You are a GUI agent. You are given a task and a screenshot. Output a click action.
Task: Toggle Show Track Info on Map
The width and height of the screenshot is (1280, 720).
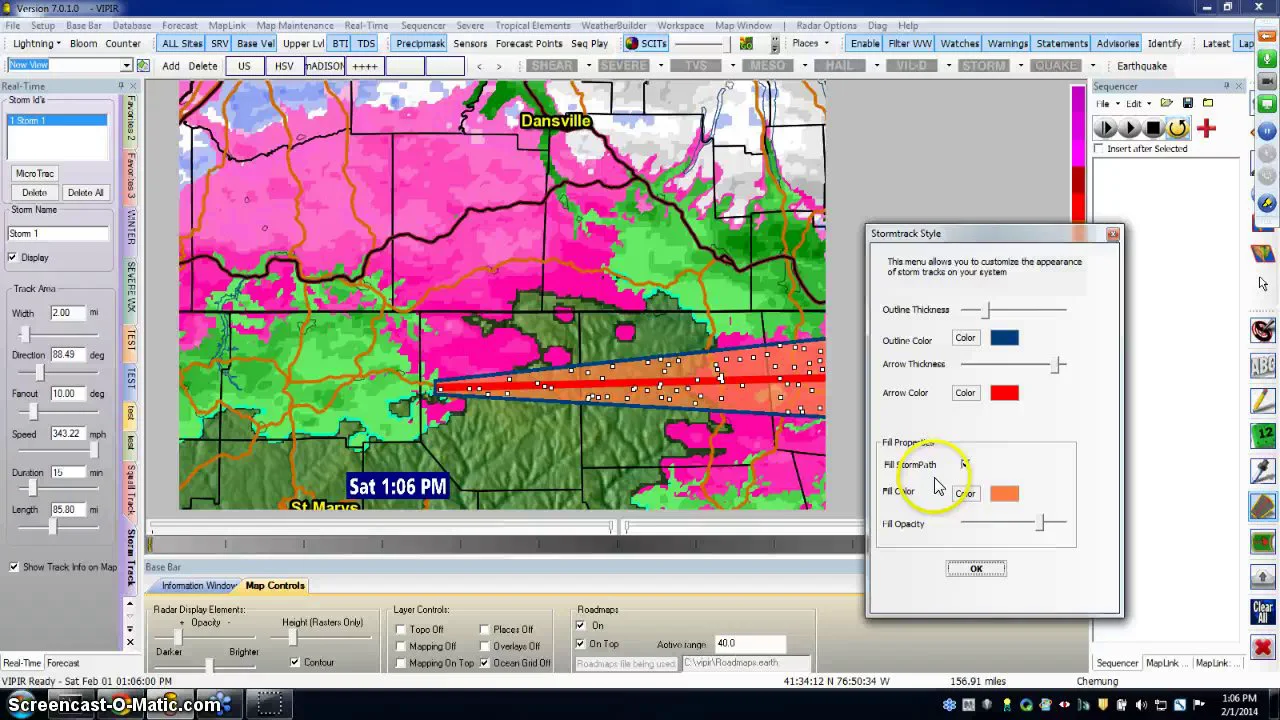pyautogui.click(x=14, y=567)
